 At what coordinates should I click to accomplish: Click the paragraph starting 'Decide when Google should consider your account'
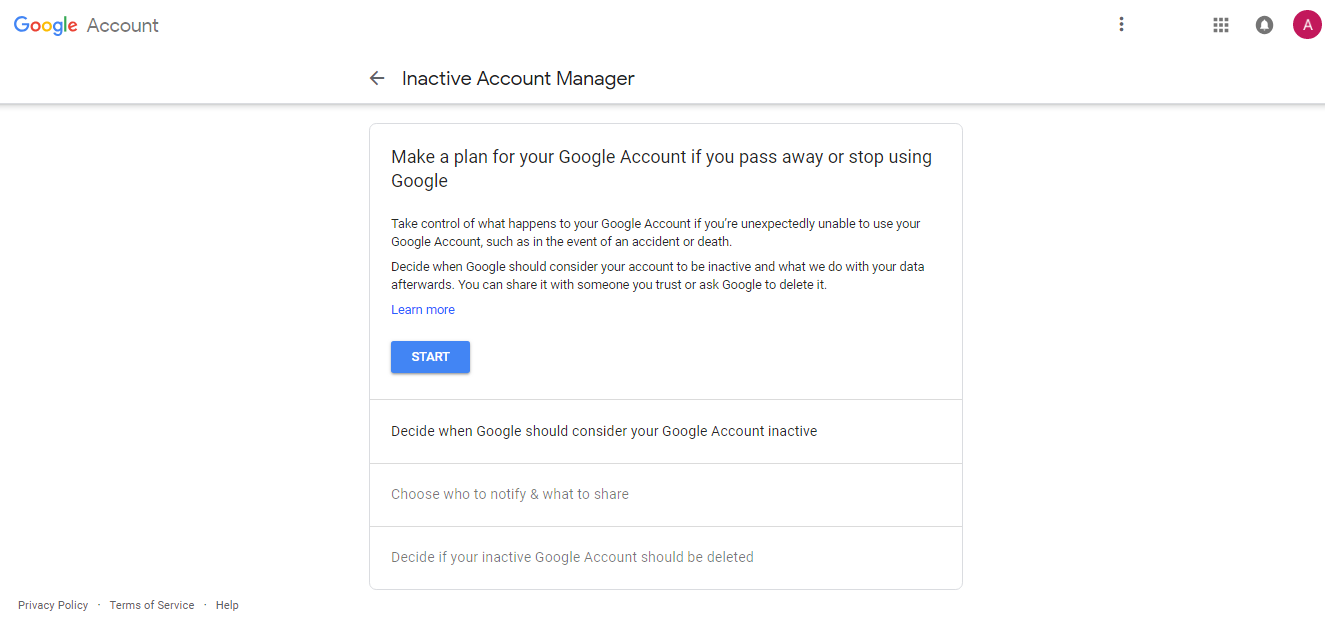tap(657, 276)
